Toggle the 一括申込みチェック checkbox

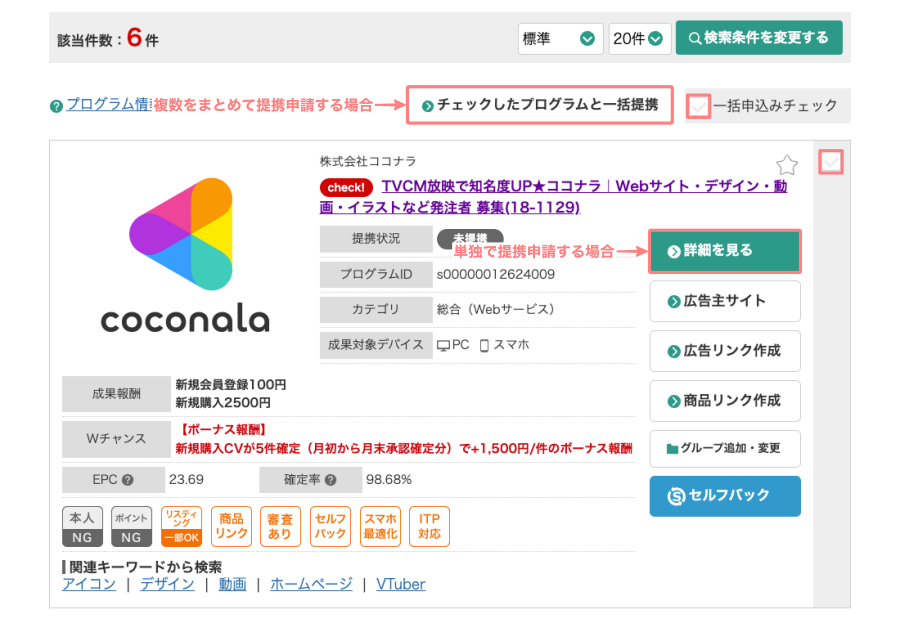tap(699, 105)
